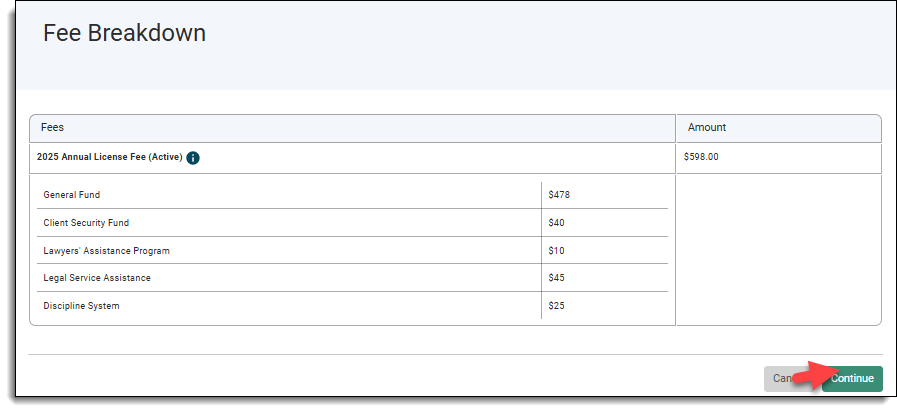Select the Amount column header
This screenshot has width=897, height=412.
[x=706, y=128]
